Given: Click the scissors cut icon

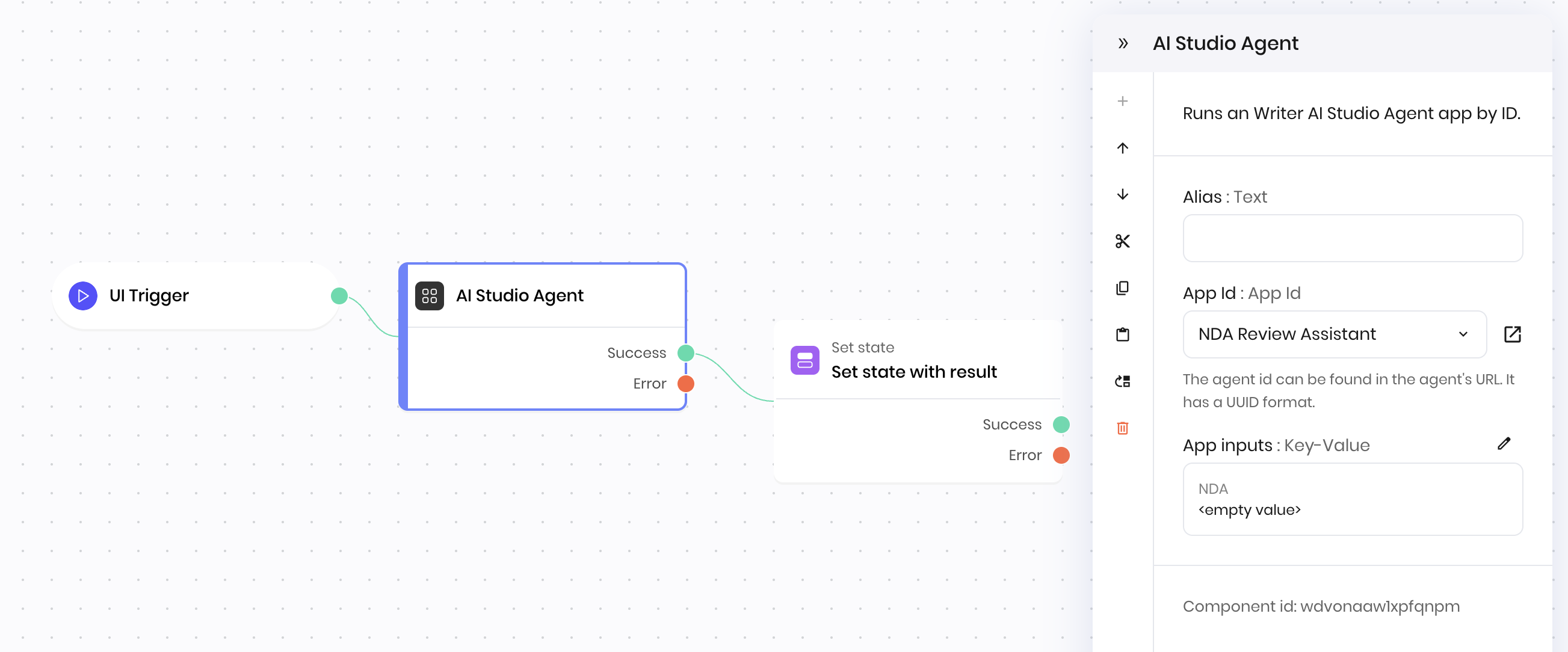Looking at the screenshot, I should click(x=1122, y=241).
